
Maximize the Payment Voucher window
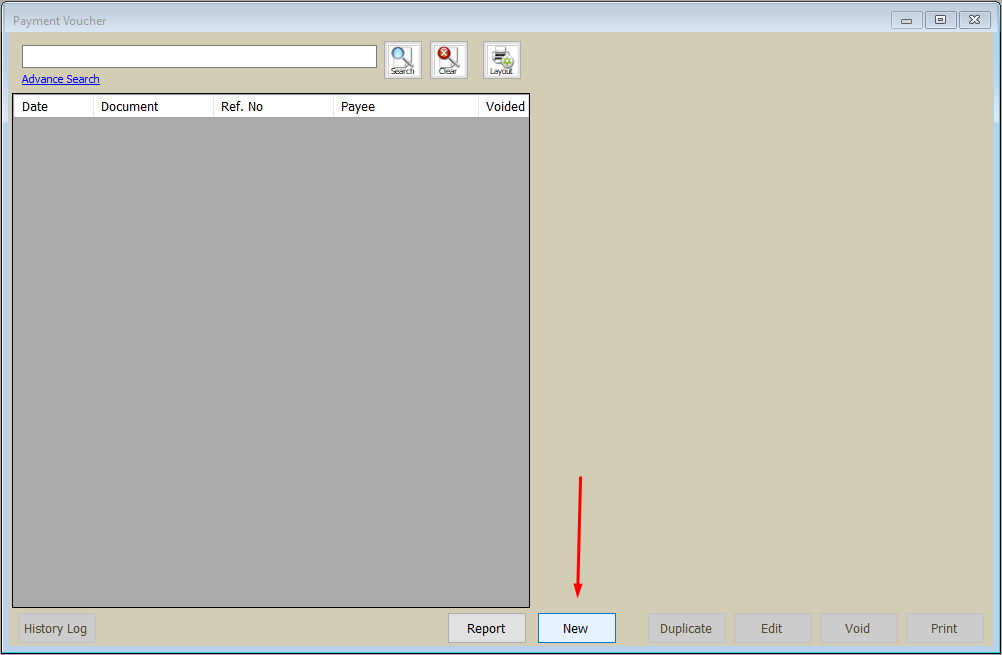pos(941,20)
